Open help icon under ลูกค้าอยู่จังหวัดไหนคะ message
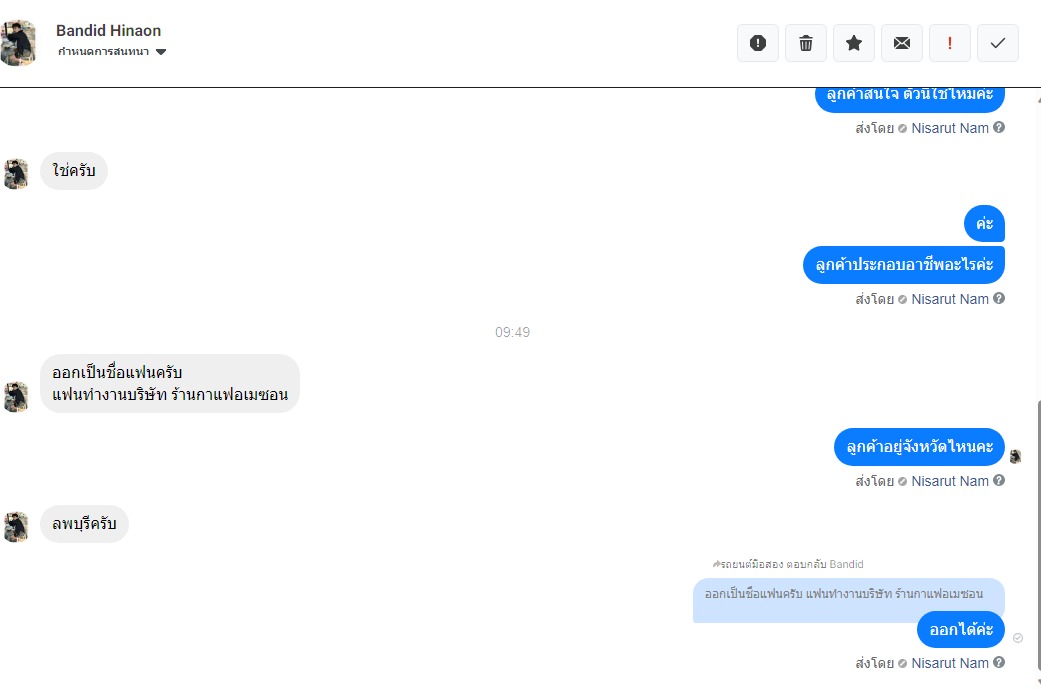The height and width of the screenshot is (689, 1041). click(999, 481)
